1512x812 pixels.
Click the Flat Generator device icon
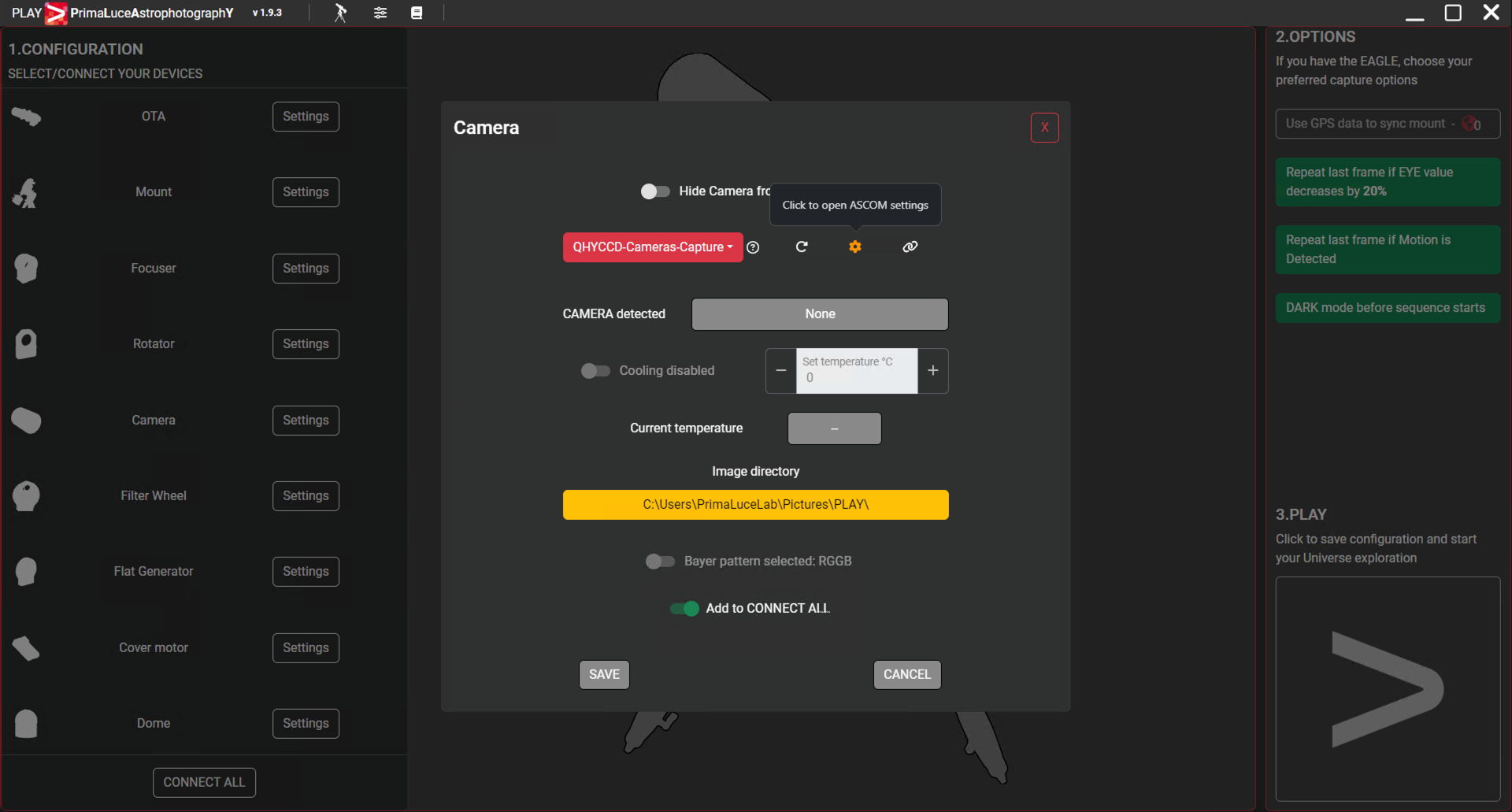point(26,572)
